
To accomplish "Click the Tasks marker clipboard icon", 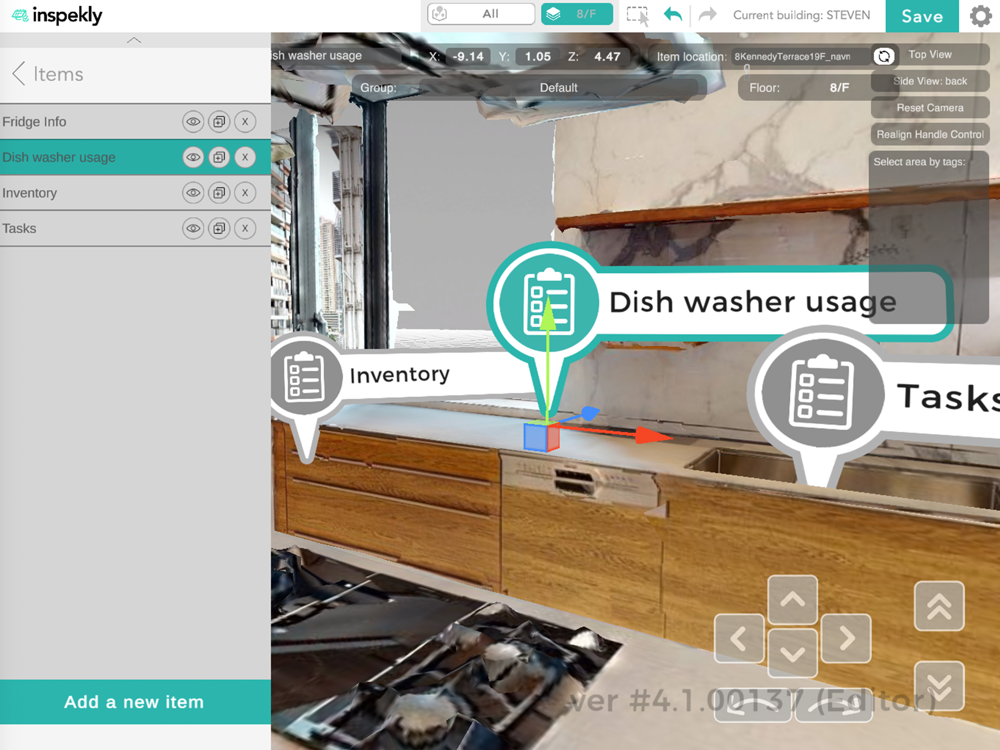I will click(823, 393).
